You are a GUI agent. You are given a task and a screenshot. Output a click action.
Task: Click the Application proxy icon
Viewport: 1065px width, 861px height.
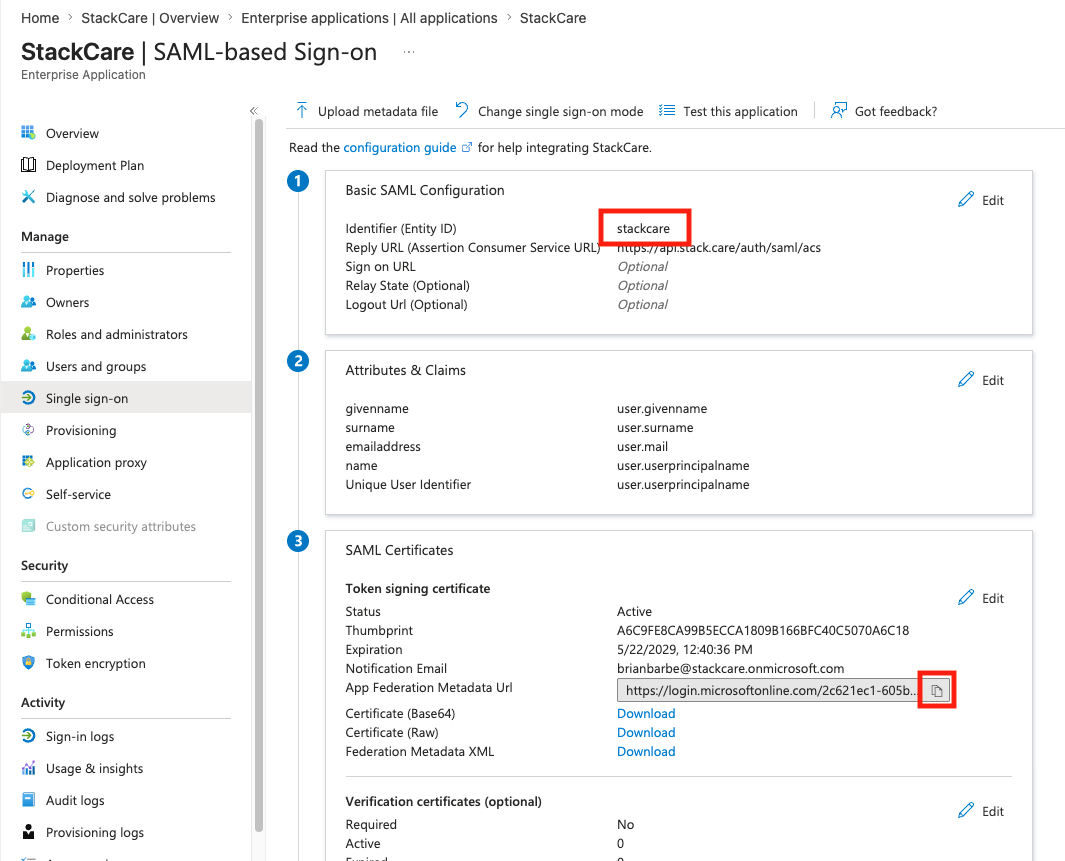[28, 461]
